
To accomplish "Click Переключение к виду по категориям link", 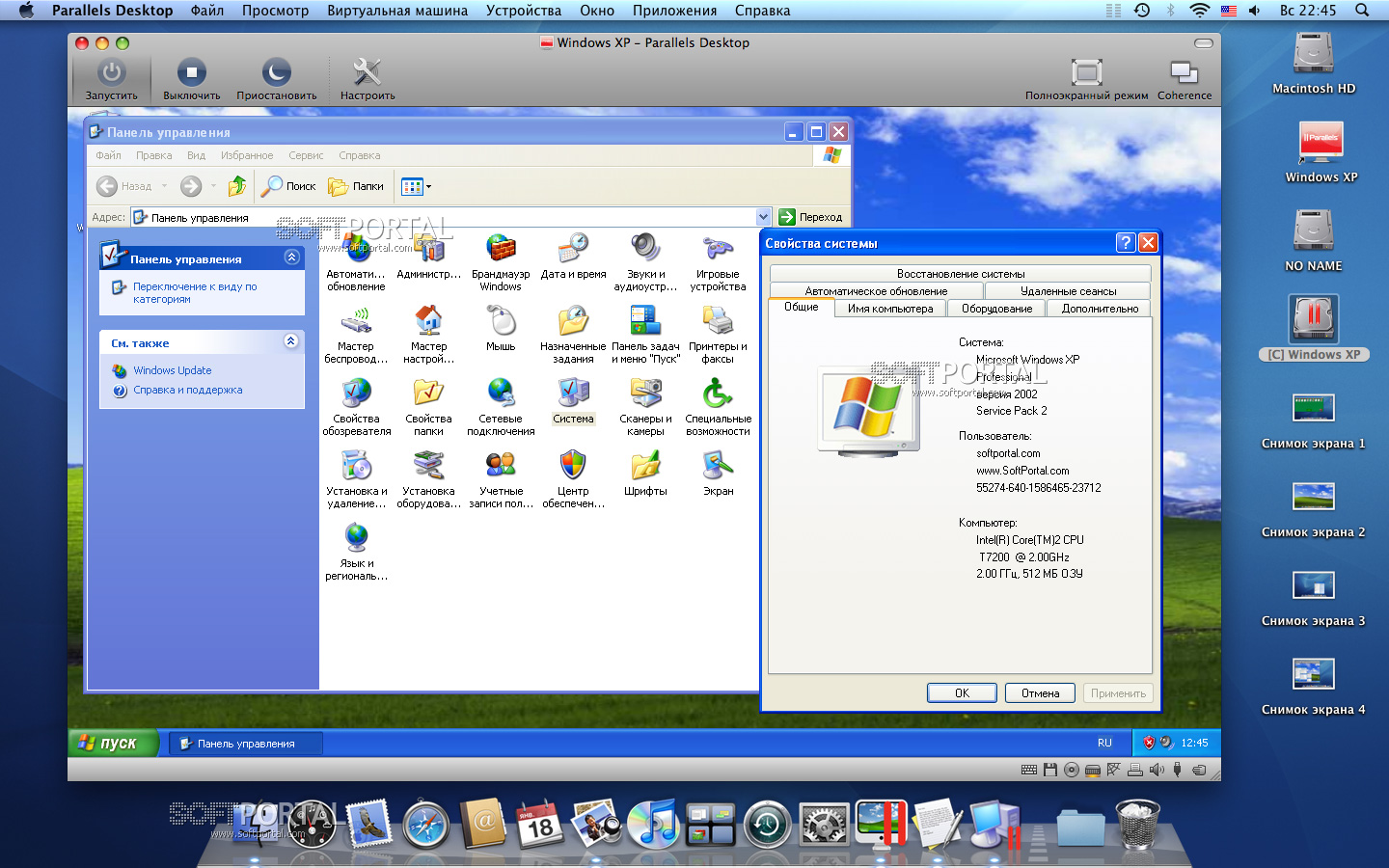I will tap(195, 292).
